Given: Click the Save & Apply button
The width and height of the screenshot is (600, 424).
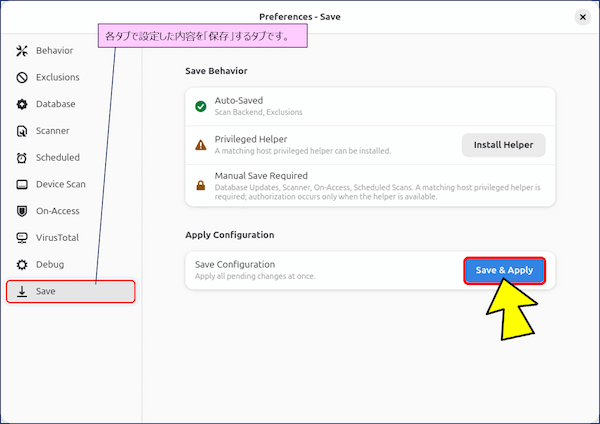Looking at the screenshot, I should tap(504, 270).
